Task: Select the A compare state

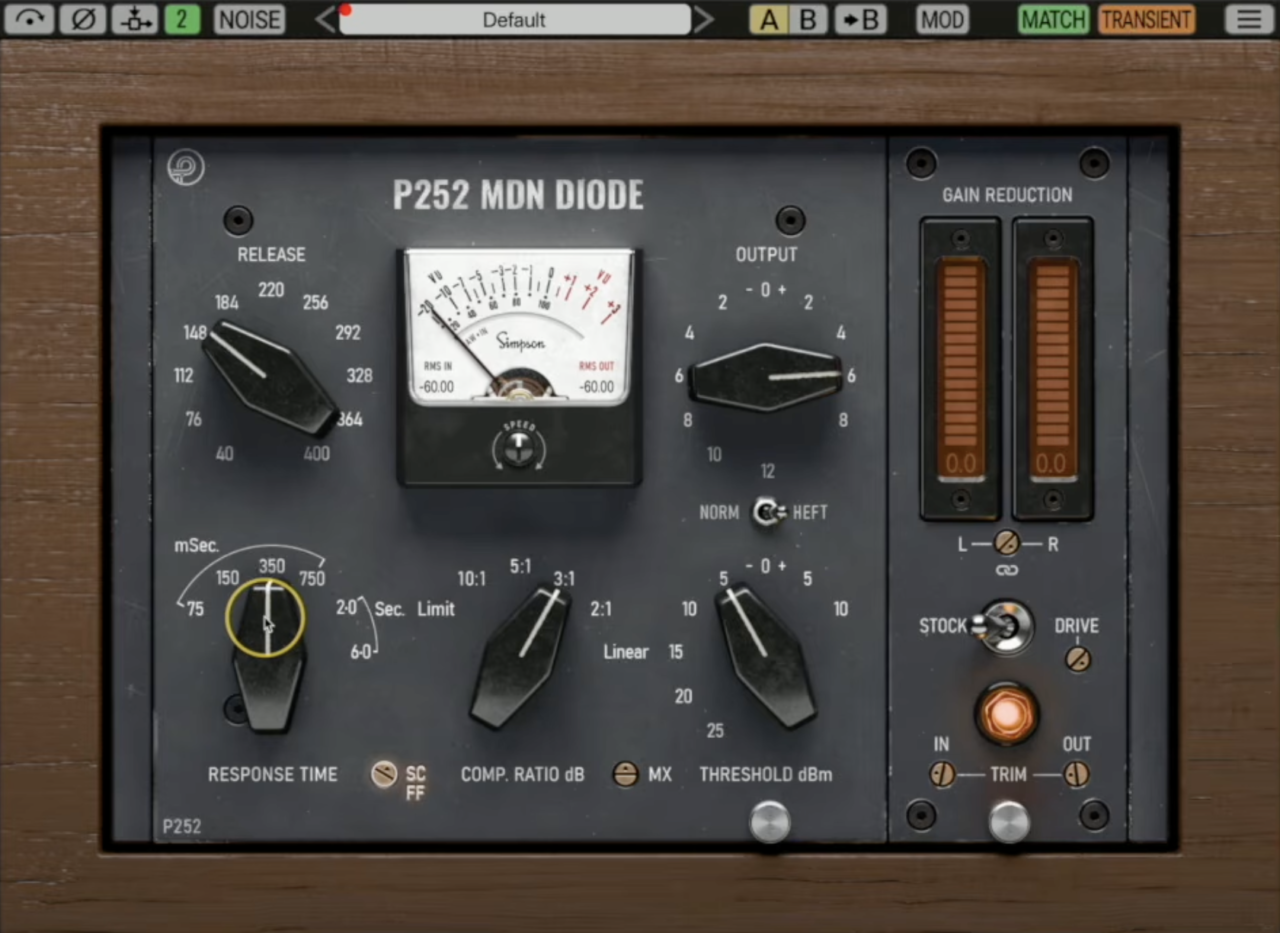Action: pos(769,19)
